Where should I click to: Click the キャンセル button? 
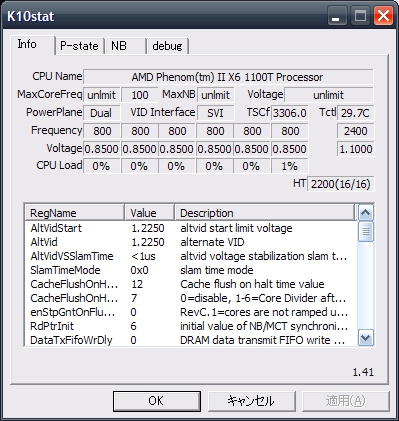tap(252, 401)
